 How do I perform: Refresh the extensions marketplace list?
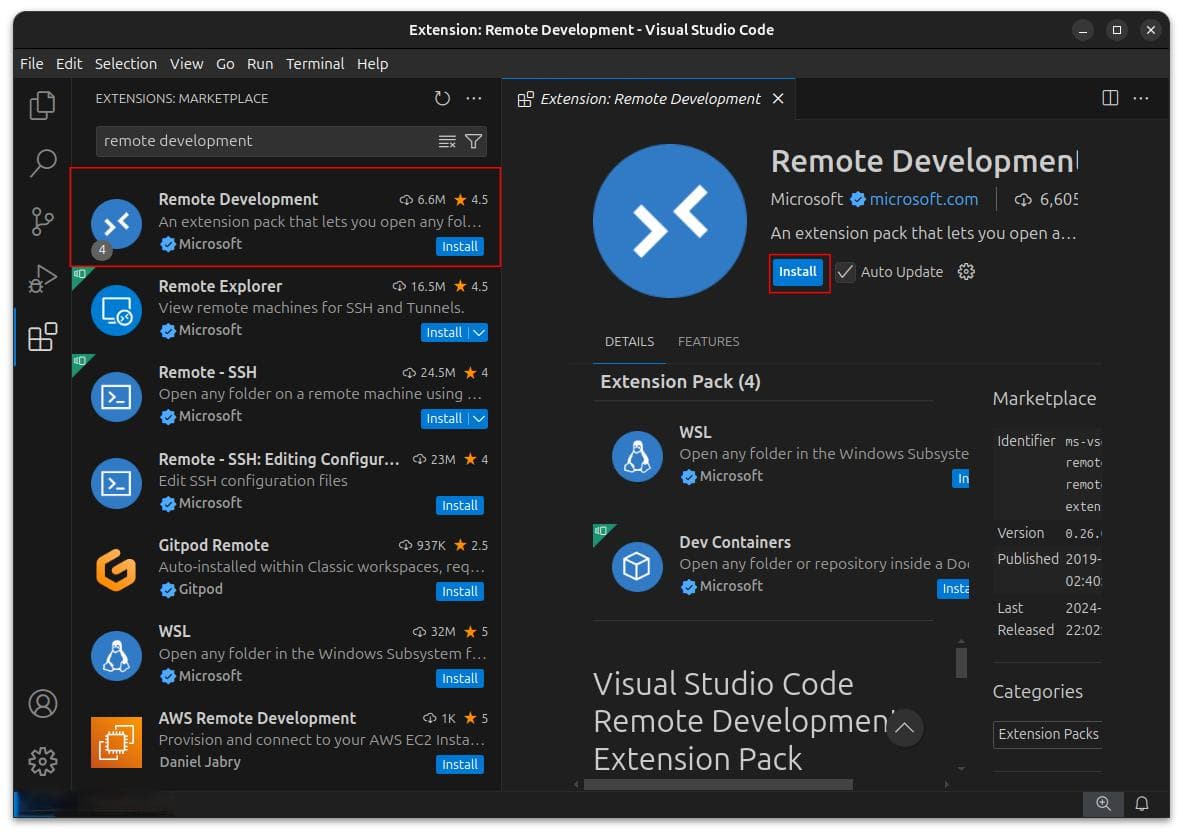(442, 98)
